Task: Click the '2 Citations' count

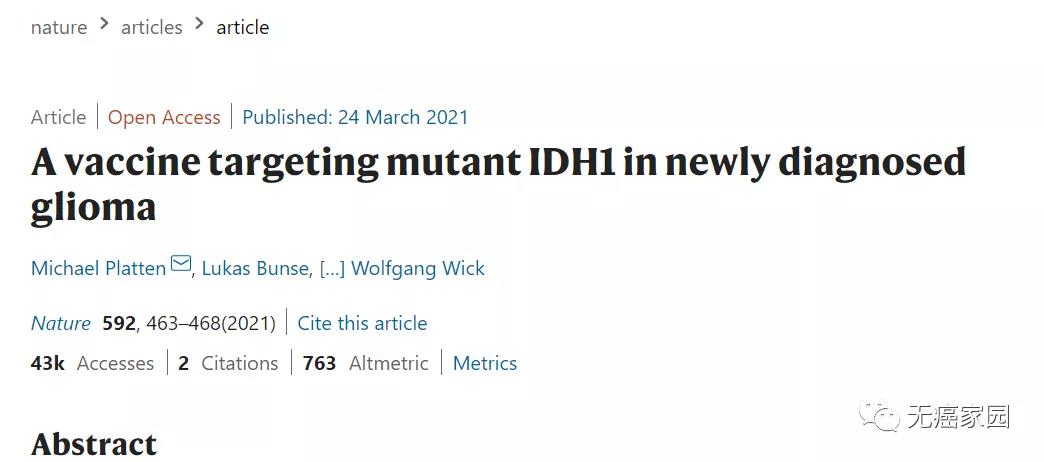Action: coord(229,363)
